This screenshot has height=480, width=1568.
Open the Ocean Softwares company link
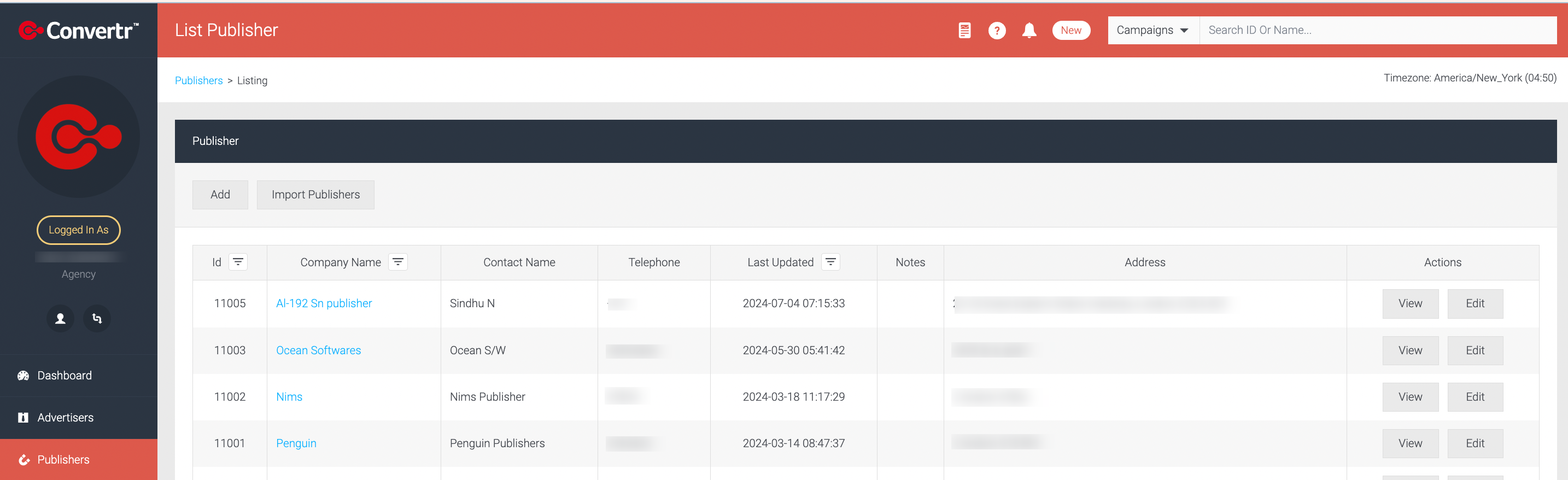point(318,350)
